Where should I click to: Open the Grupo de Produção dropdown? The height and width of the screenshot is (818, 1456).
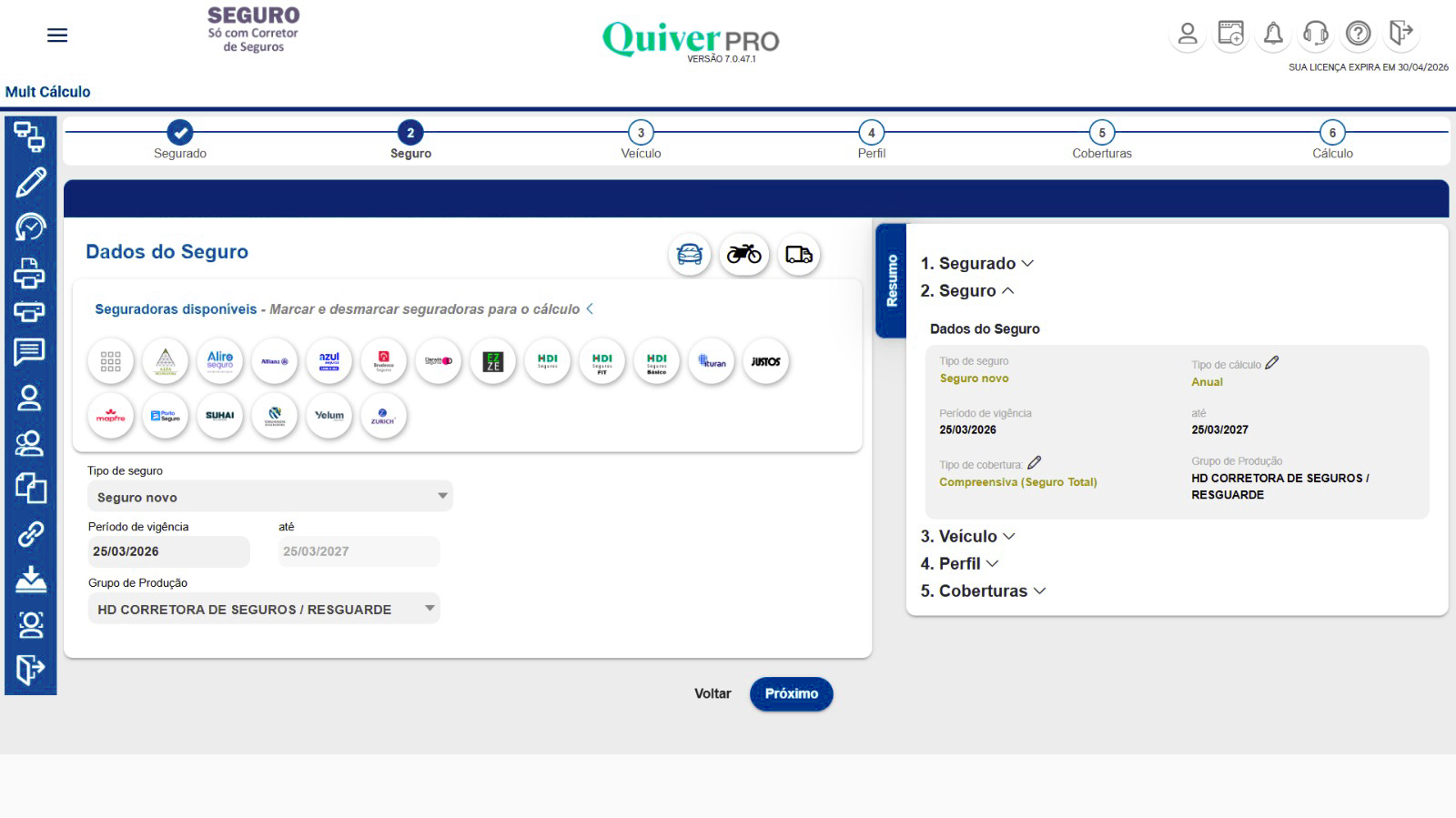click(x=263, y=609)
